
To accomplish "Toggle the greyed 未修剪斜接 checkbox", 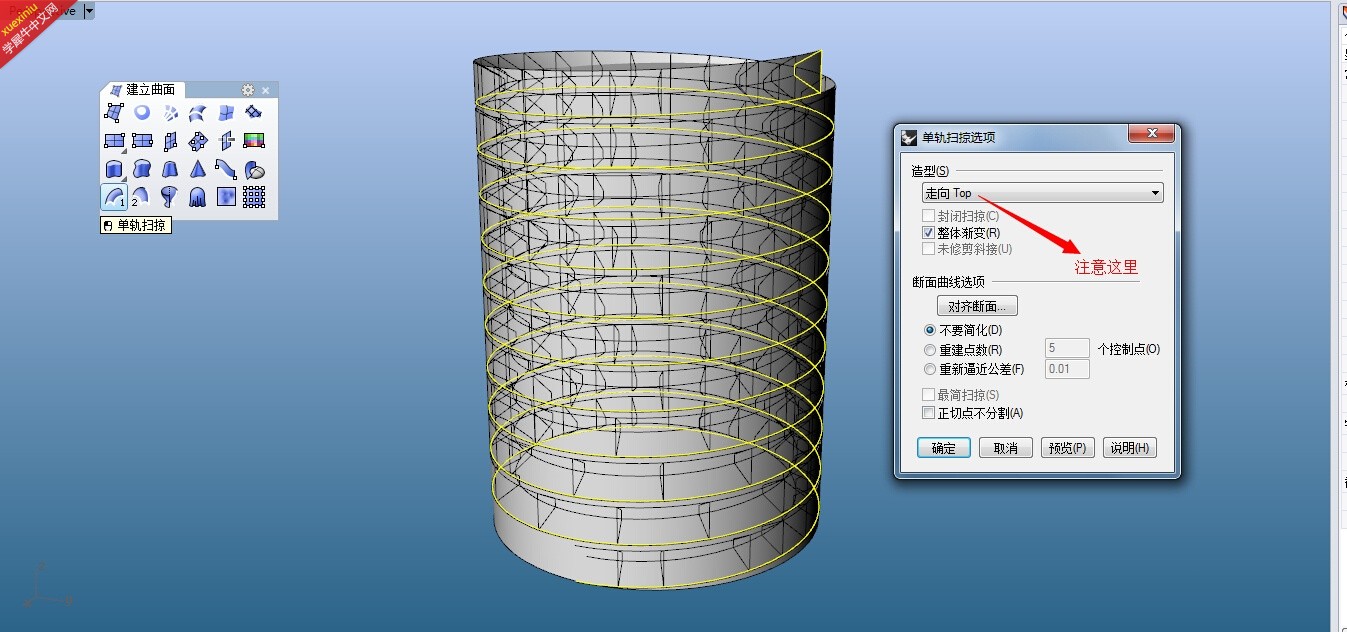I will [x=928, y=249].
